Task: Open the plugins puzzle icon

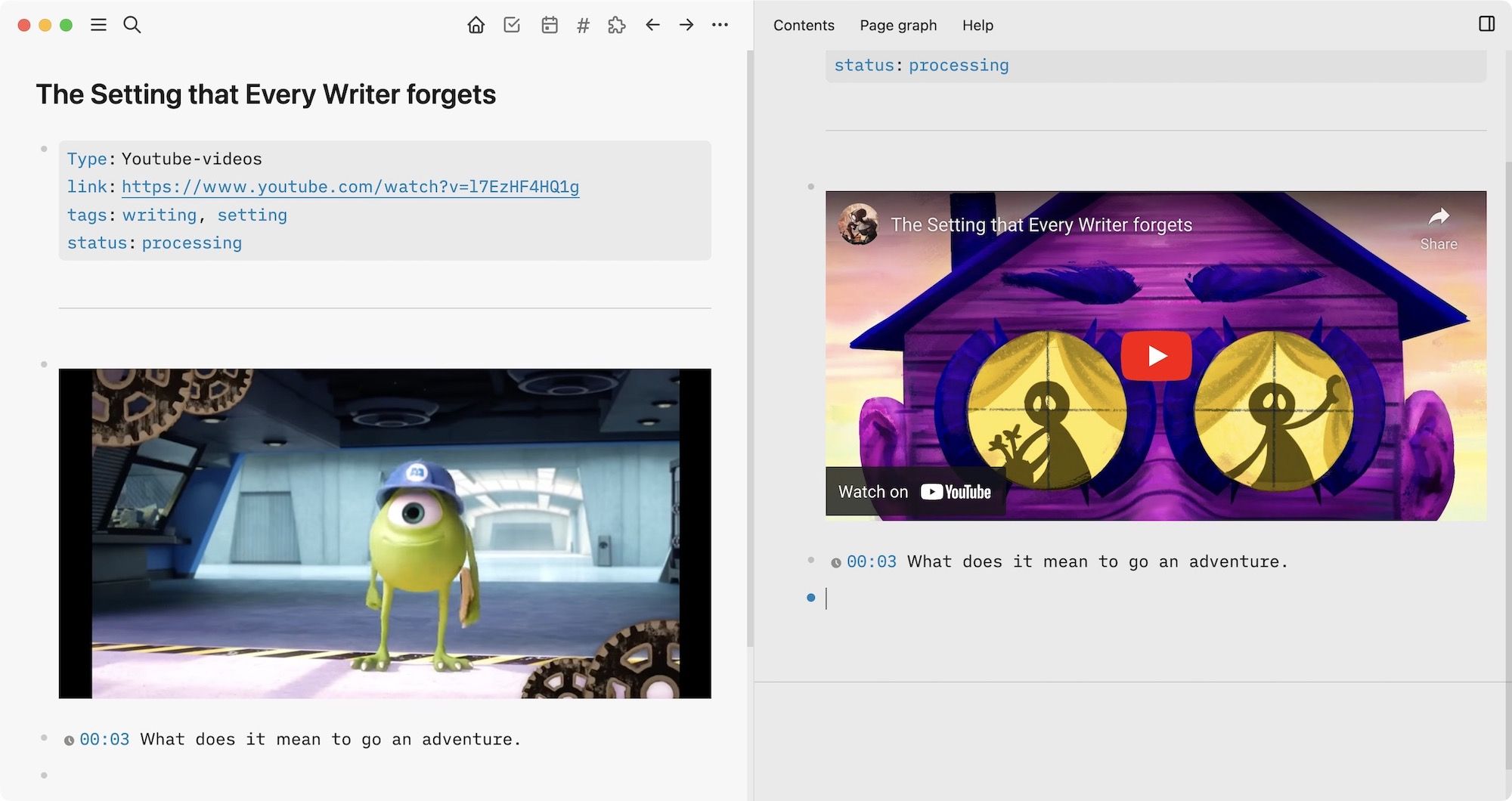Action: coord(617,24)
